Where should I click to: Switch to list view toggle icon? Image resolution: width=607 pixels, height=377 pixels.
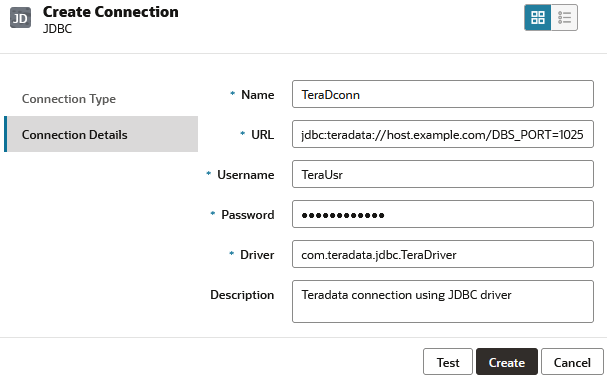[564, 17]
